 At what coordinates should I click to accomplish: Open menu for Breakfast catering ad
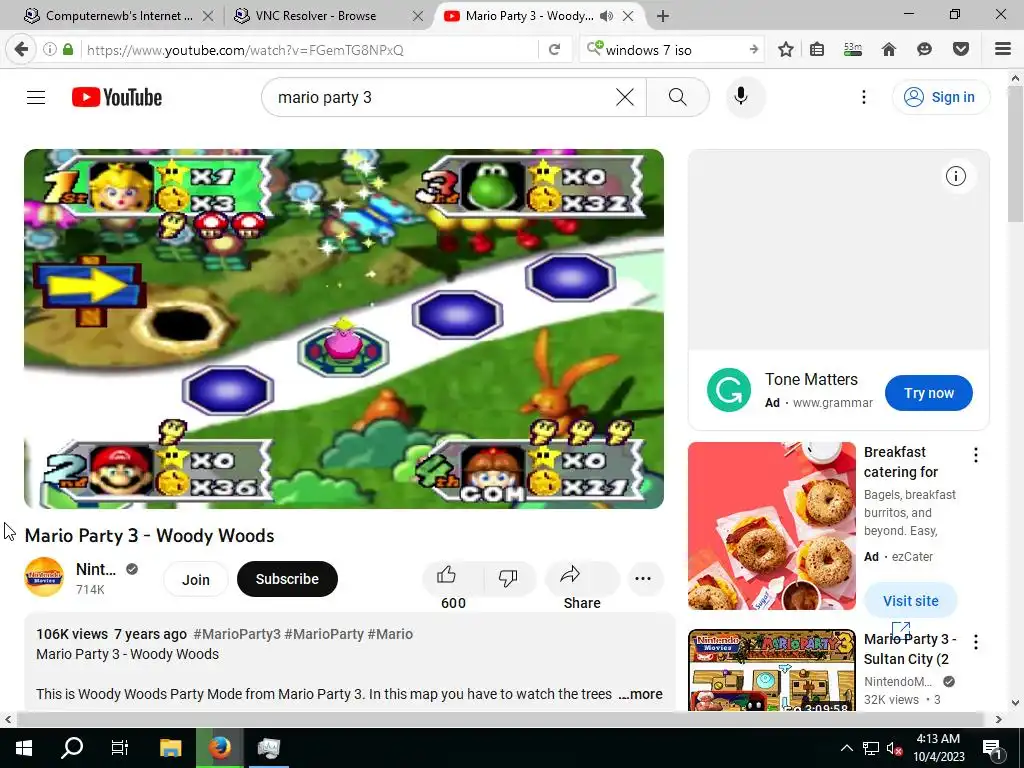(976, 455)
